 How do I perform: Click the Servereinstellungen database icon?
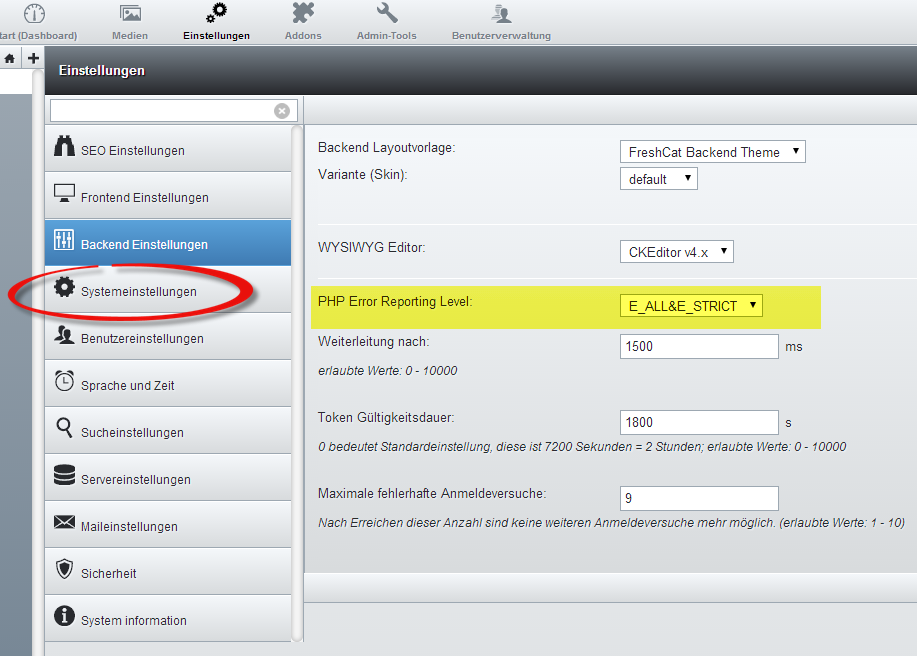tap(64, 476)
